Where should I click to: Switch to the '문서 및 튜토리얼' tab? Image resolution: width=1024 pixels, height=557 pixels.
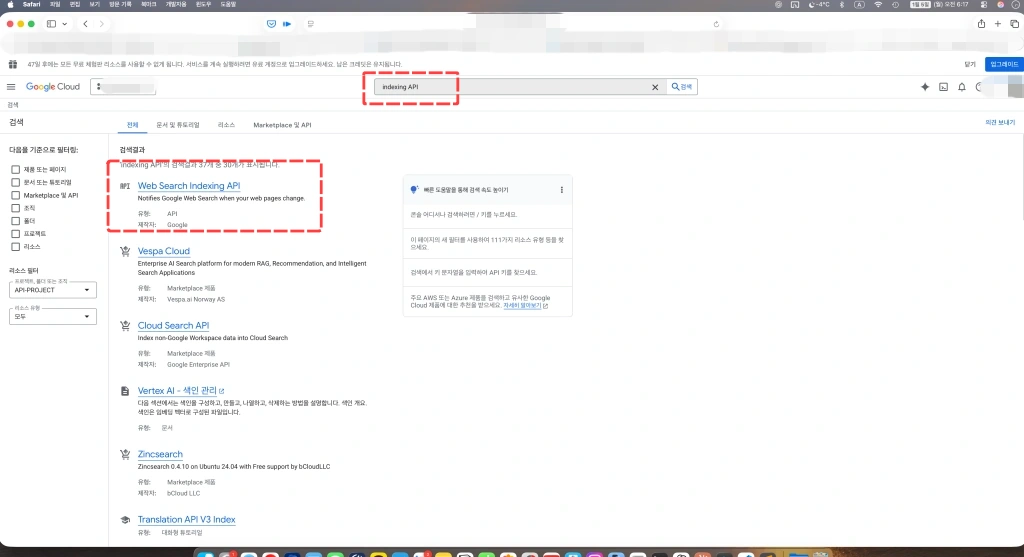(178, 125)
